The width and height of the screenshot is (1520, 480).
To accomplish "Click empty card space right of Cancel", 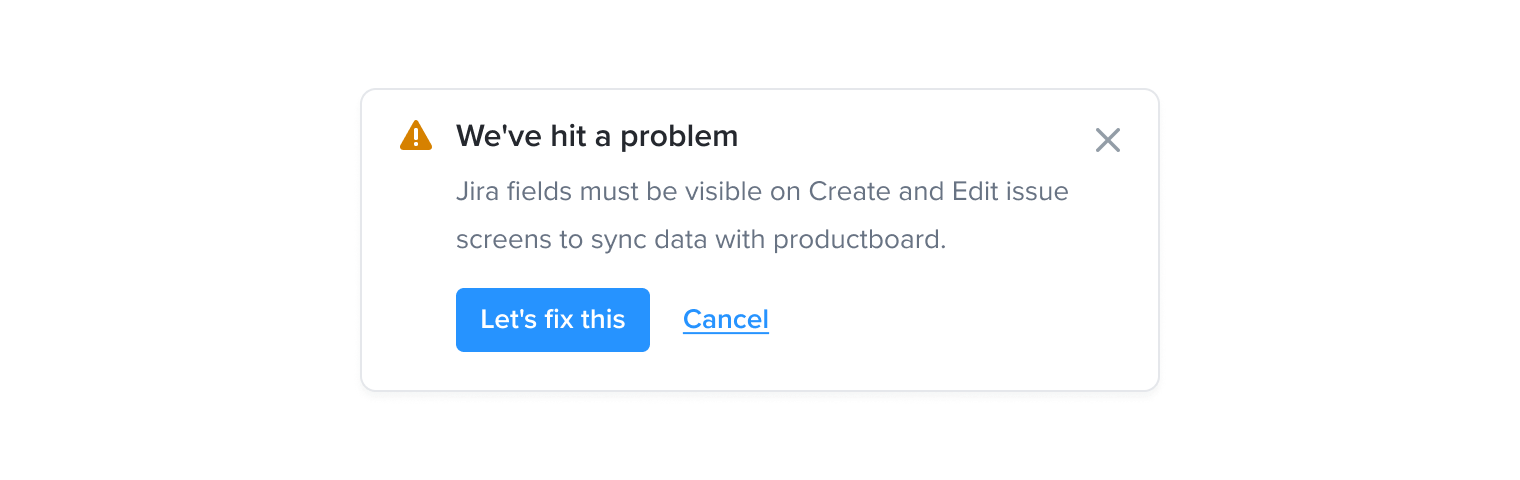I will (960, 320).
